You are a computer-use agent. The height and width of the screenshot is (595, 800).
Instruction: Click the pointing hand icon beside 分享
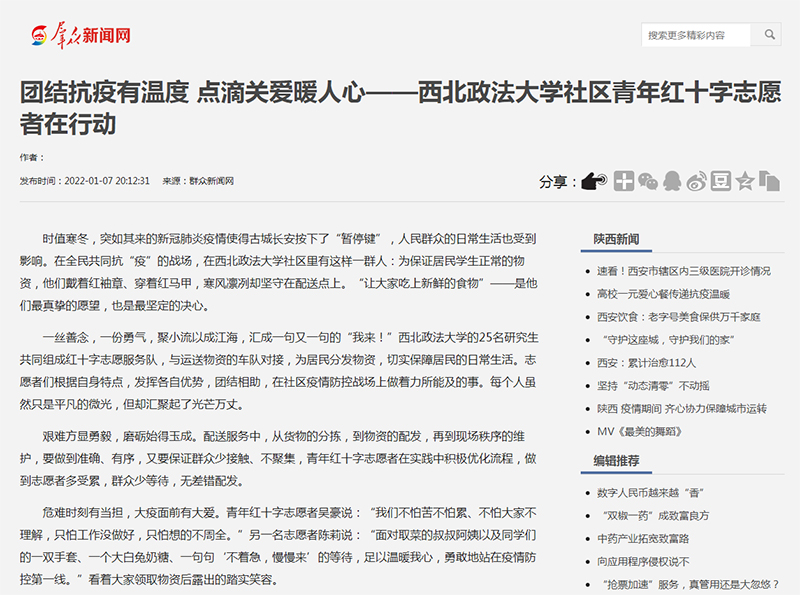pos(596,181)
